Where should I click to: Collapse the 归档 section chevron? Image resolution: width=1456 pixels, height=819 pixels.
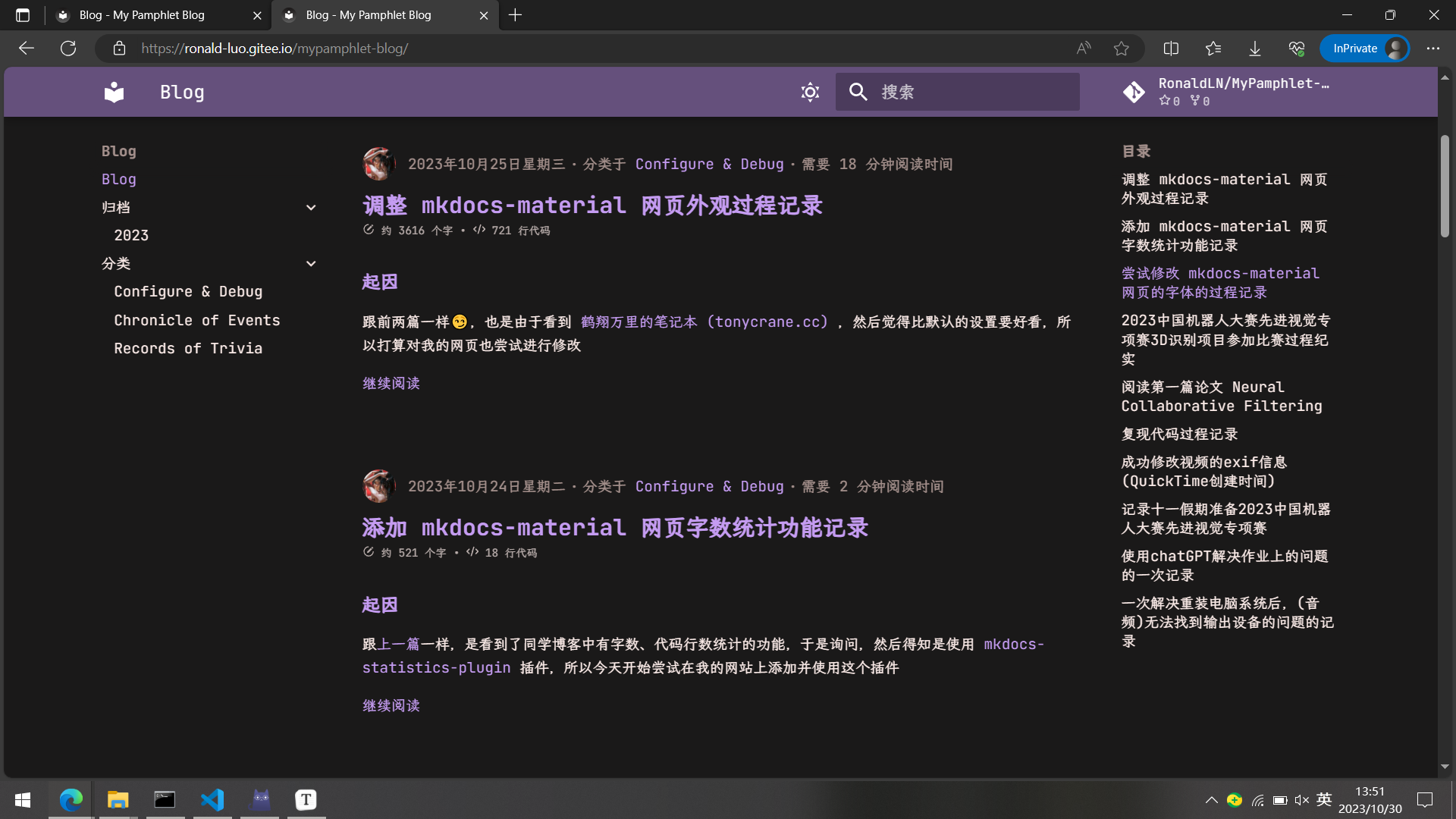[x=311, y=207]
